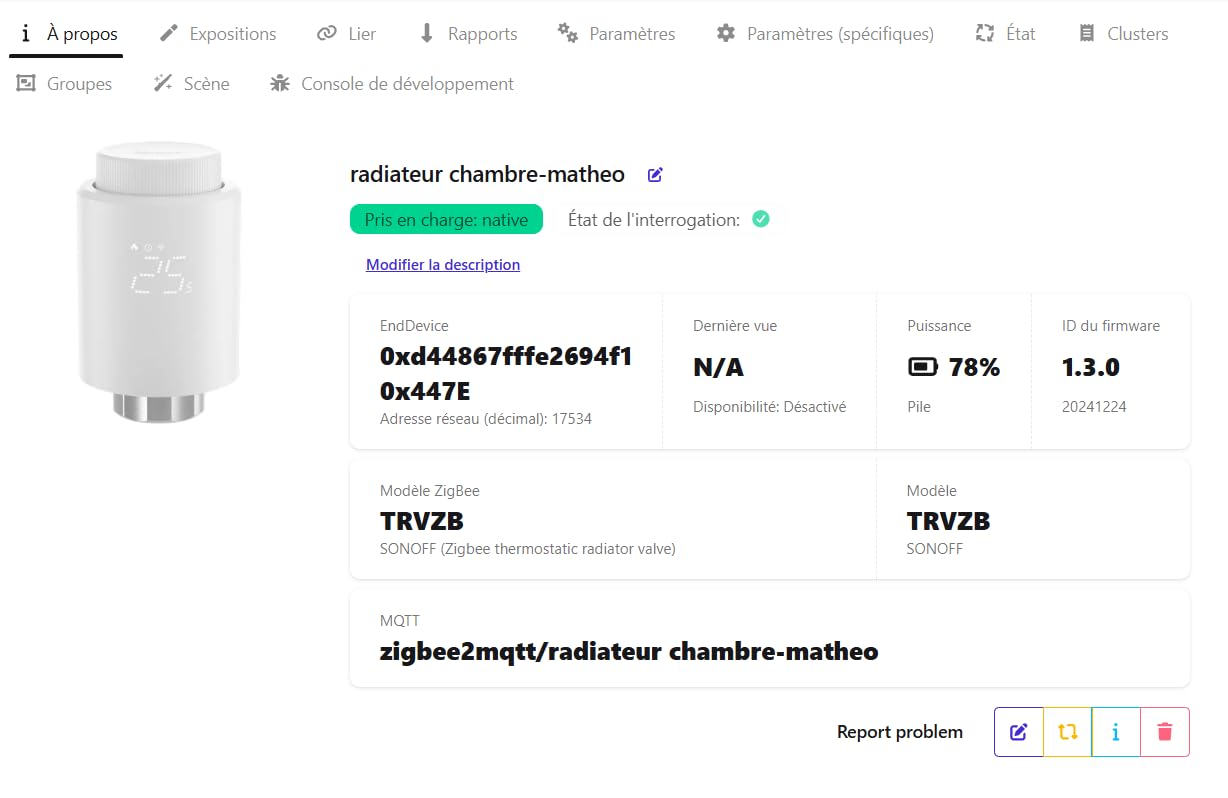Click the yellow reconfigure device button
The width and height of the screenshot is (1228, 798).
click(x=1067, y=732)
